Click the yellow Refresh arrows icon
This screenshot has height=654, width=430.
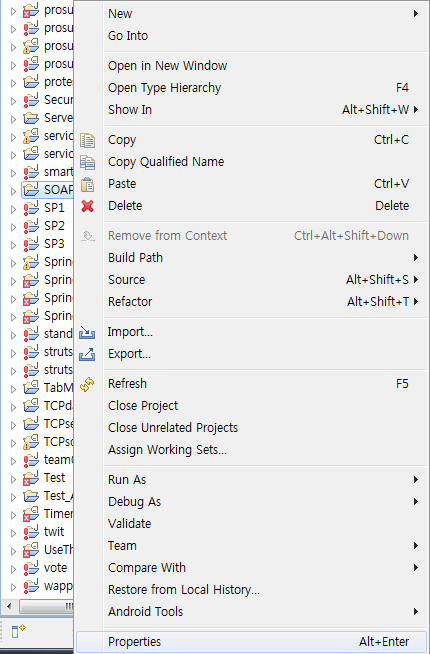pos(88,384)
